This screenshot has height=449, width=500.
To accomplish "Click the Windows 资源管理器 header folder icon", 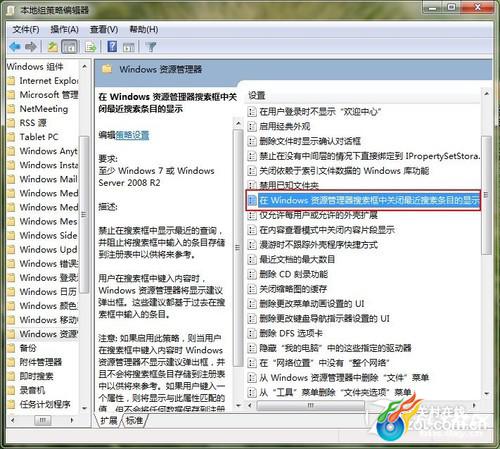I will [x=107, y=69].
